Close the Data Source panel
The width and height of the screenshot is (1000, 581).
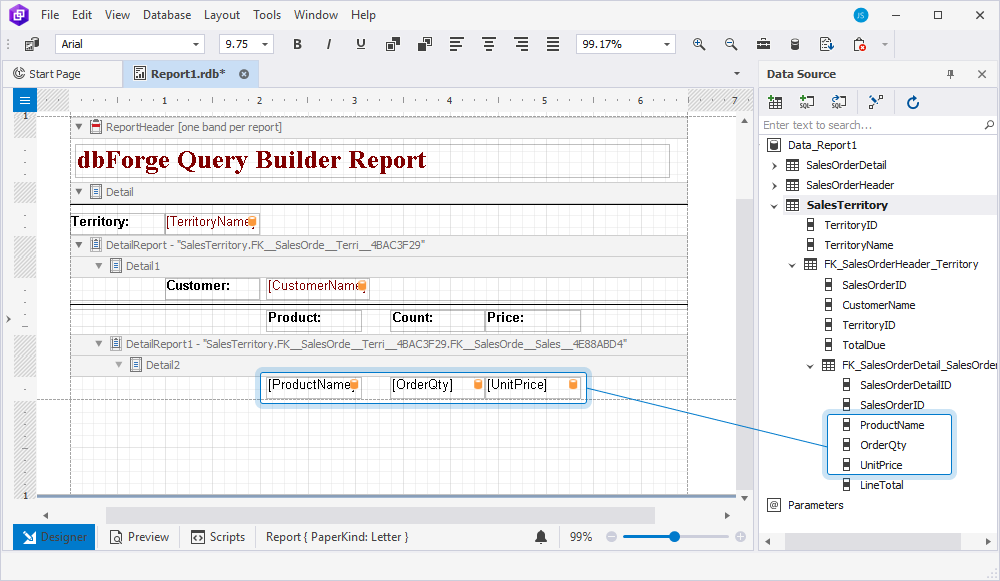[982, 74]
